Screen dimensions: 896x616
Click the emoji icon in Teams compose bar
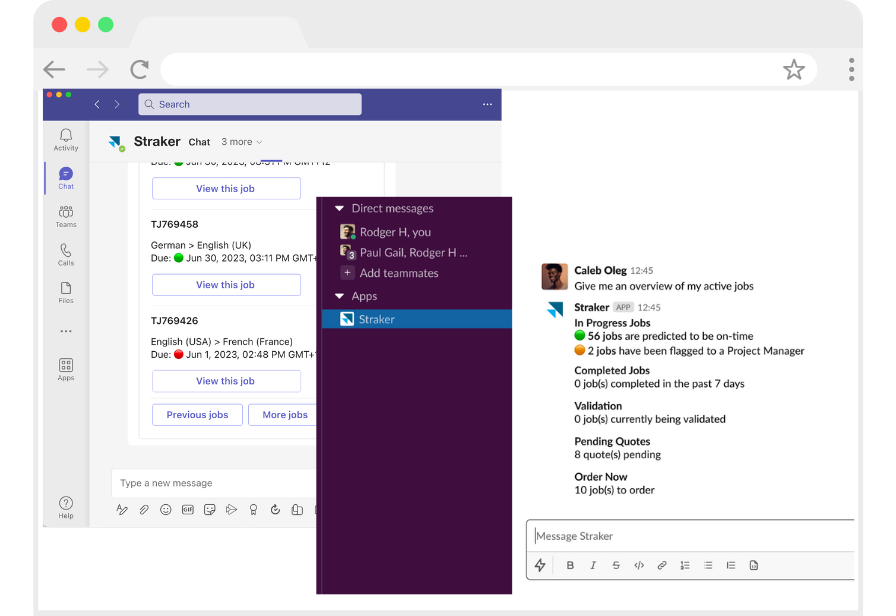[x=166, y=510]
